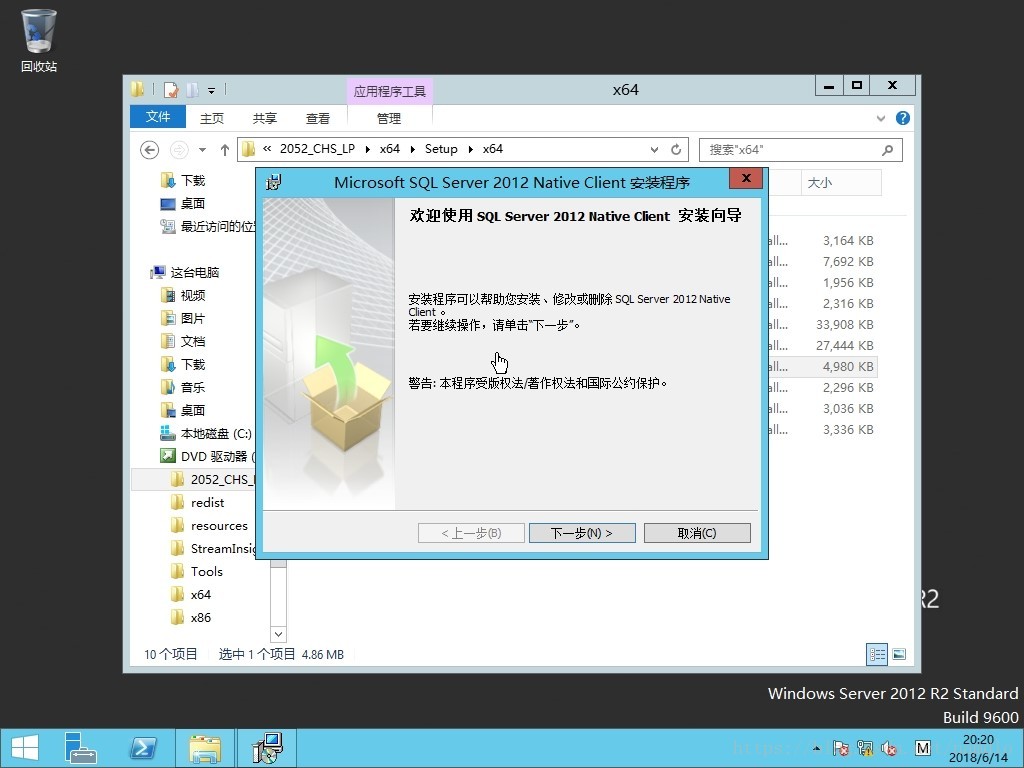Open the recent locations dropdown arrow

[202, 150]
